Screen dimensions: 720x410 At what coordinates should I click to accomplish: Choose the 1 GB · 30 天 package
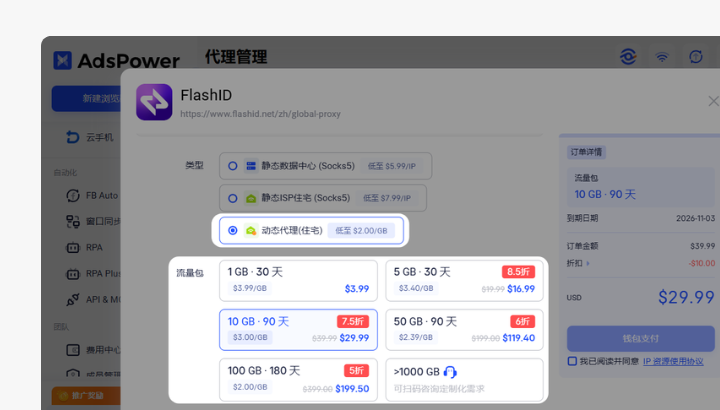[298, 281]
